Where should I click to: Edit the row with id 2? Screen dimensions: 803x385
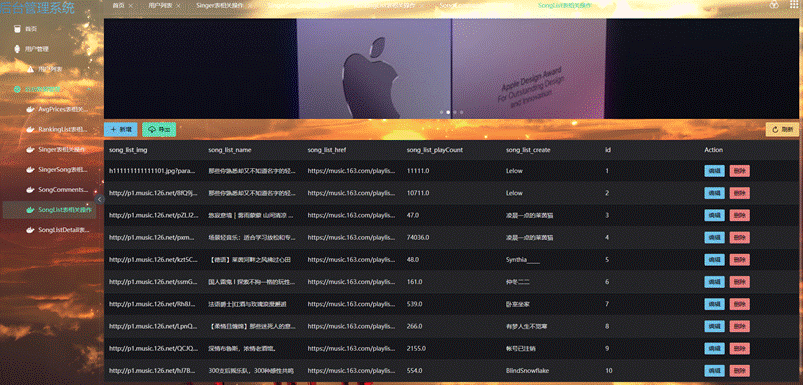coord(714,193)
